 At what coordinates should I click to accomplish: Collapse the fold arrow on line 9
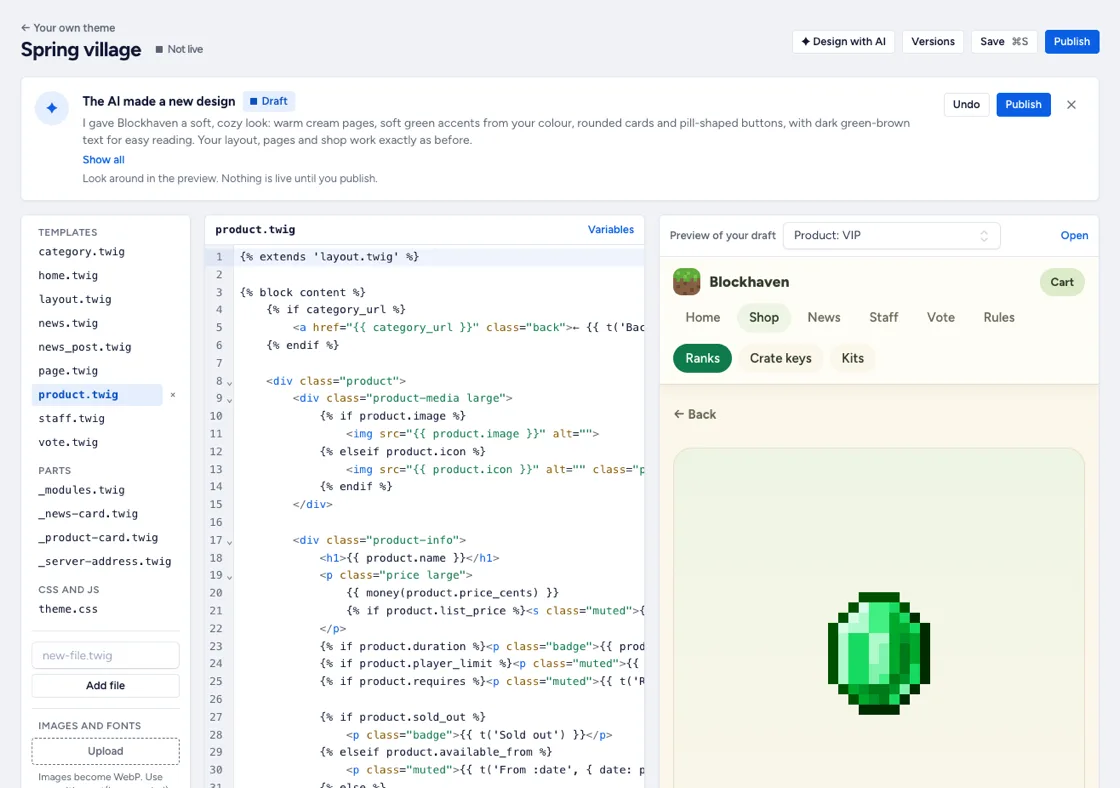[229, 399]
